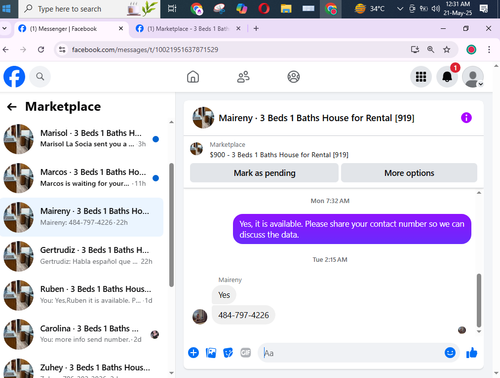Click the Windows taskbar search box
Screen dimensions: 500x378
point(90,9)
